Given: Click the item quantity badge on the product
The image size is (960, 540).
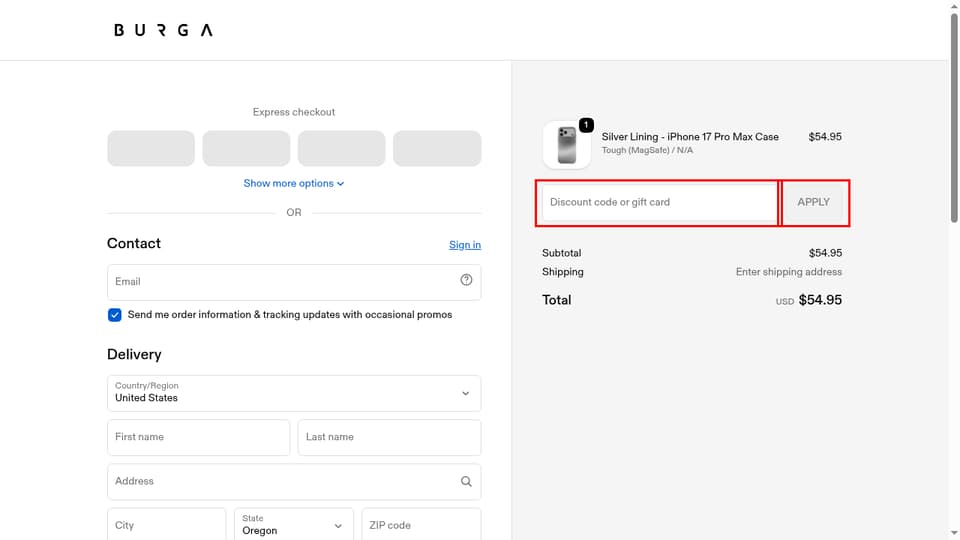Looking at the screenshot, I should 586,125.
